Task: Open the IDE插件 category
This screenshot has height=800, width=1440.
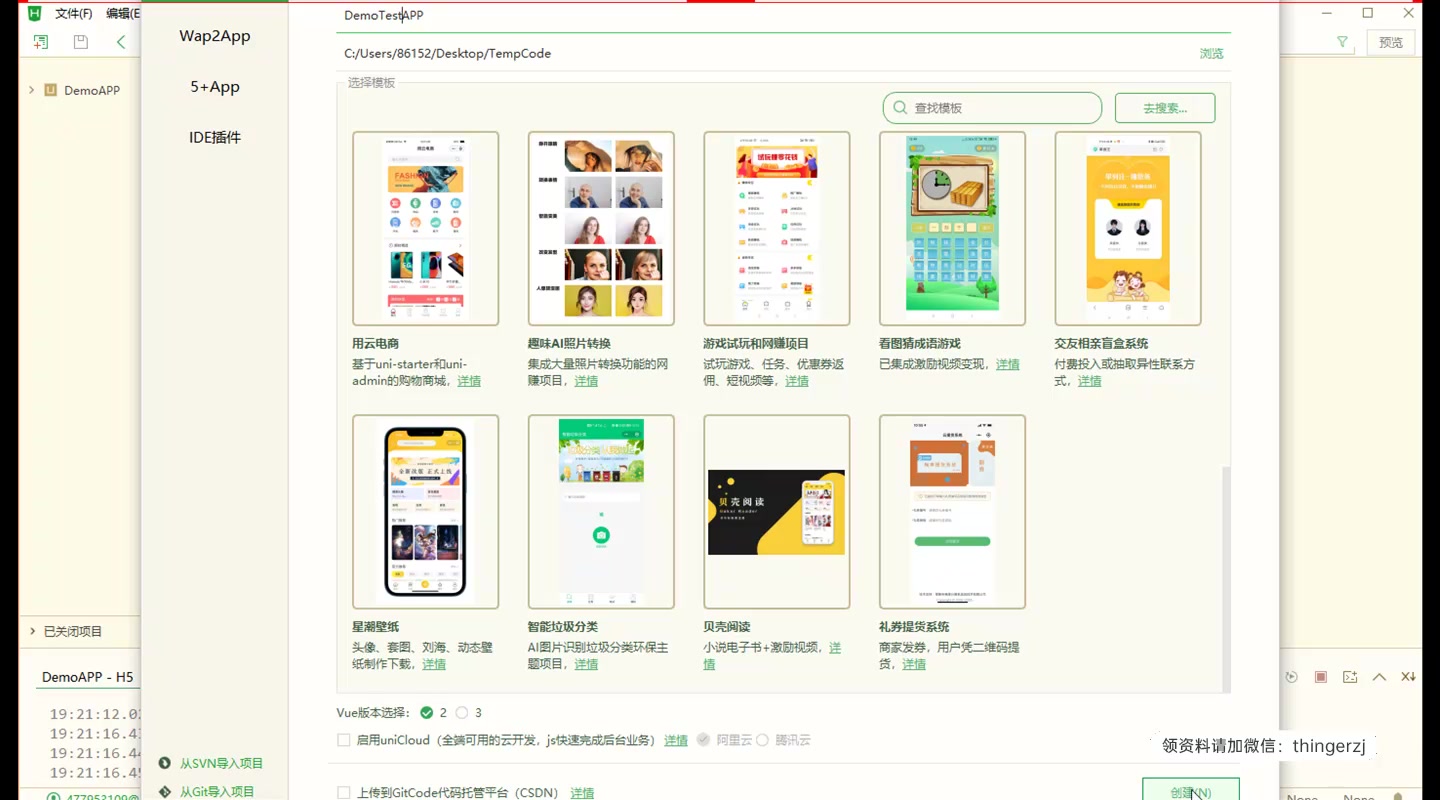Action: [214, 136]
